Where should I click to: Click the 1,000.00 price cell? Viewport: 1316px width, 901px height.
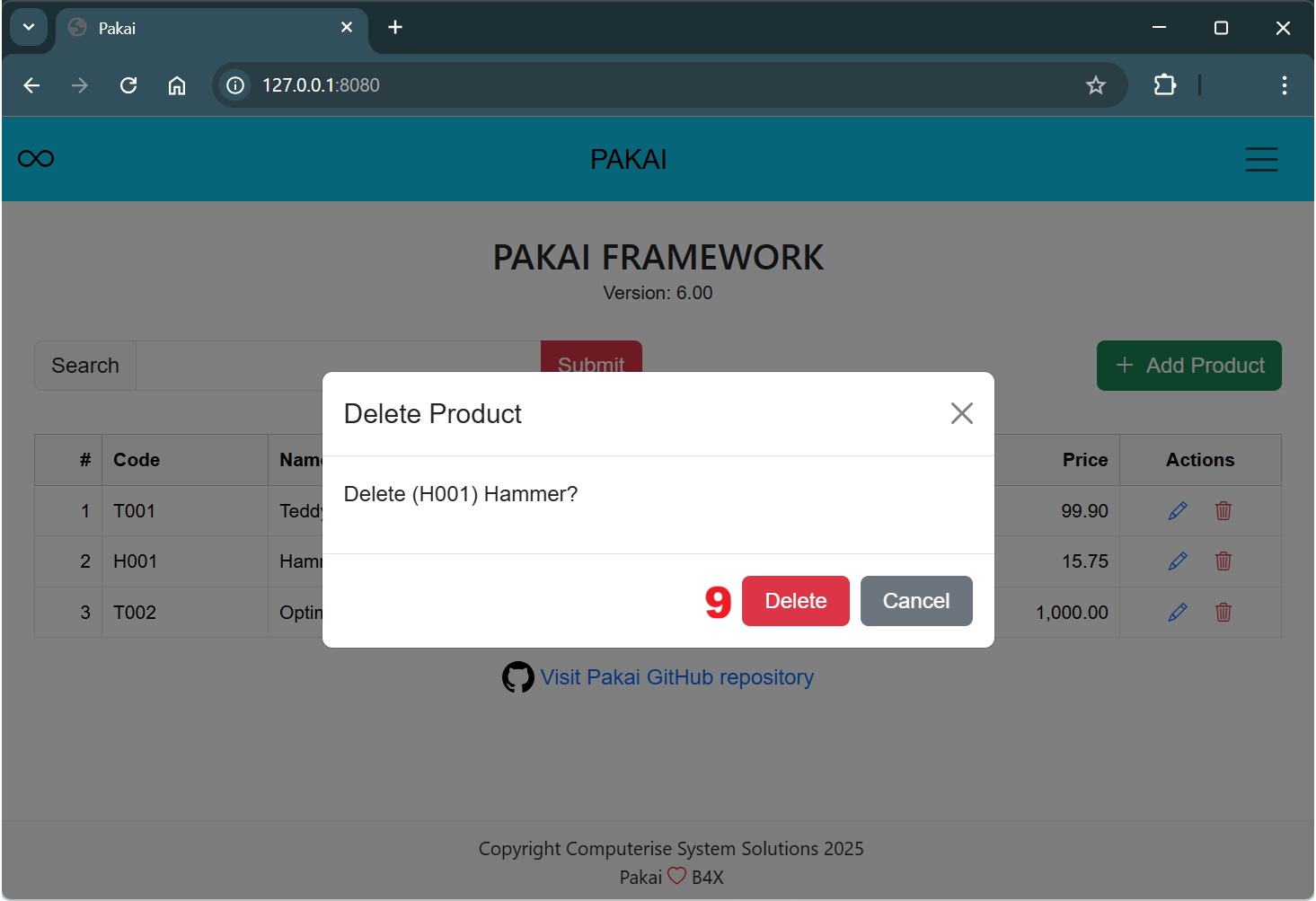(x=1072, y=613)
